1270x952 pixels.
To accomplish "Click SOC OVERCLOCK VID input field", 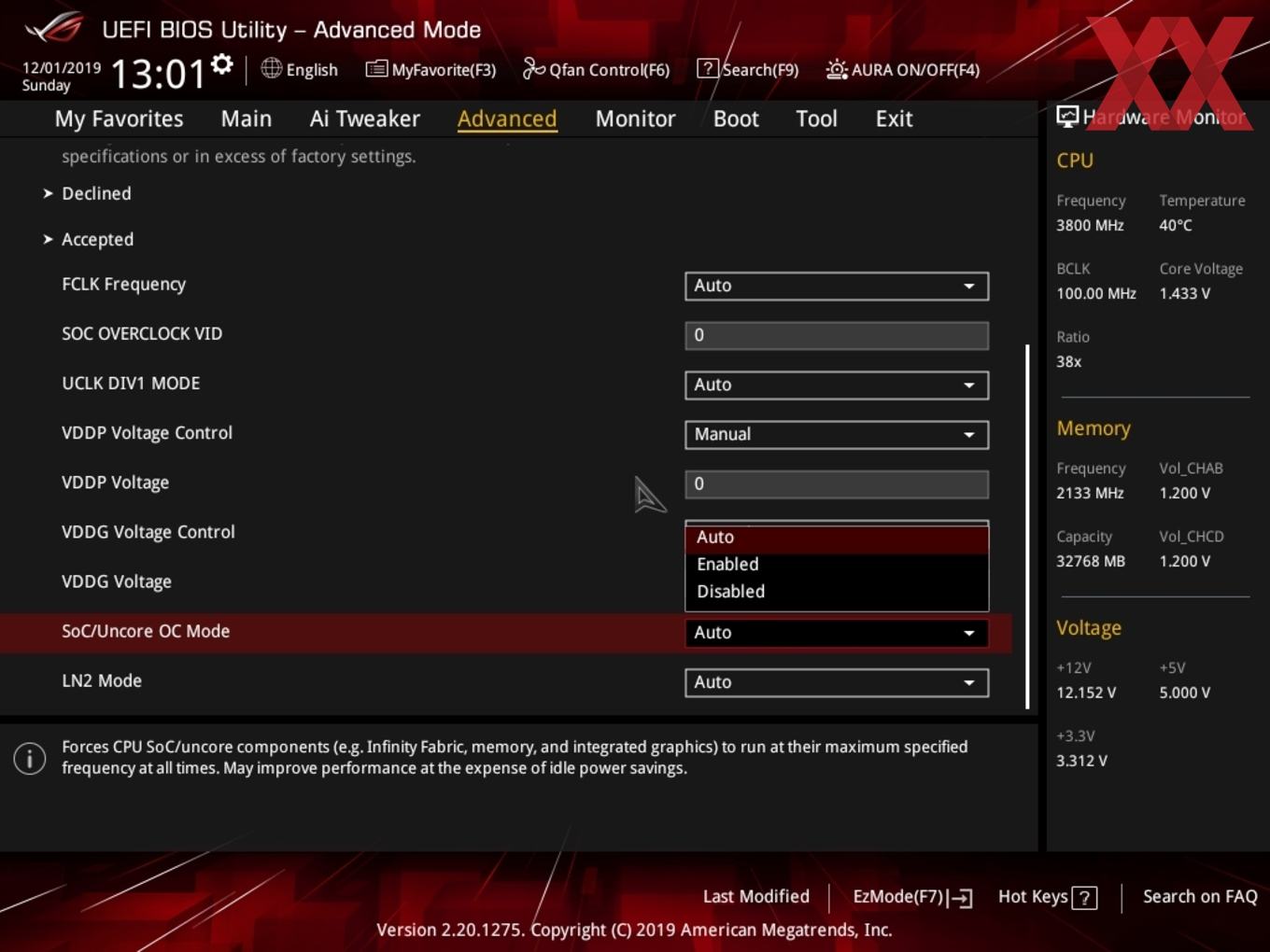I will click(x=837, y=335).
